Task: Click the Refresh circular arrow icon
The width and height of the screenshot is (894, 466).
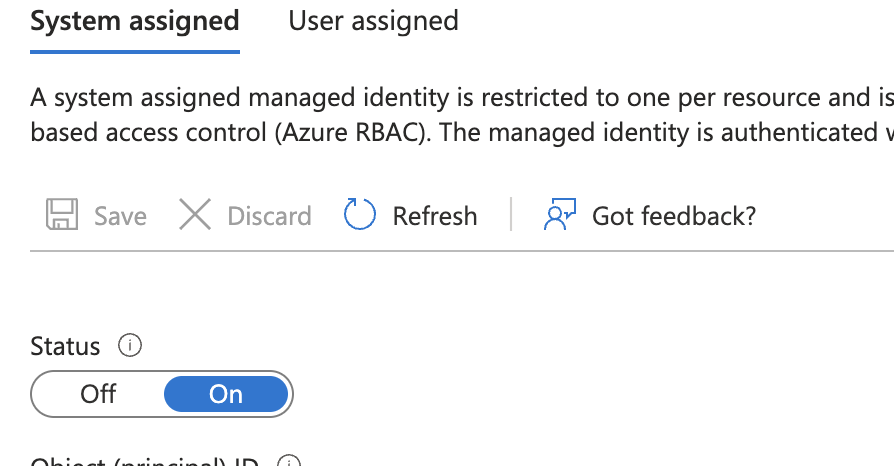Action: [x=360, y=215]
